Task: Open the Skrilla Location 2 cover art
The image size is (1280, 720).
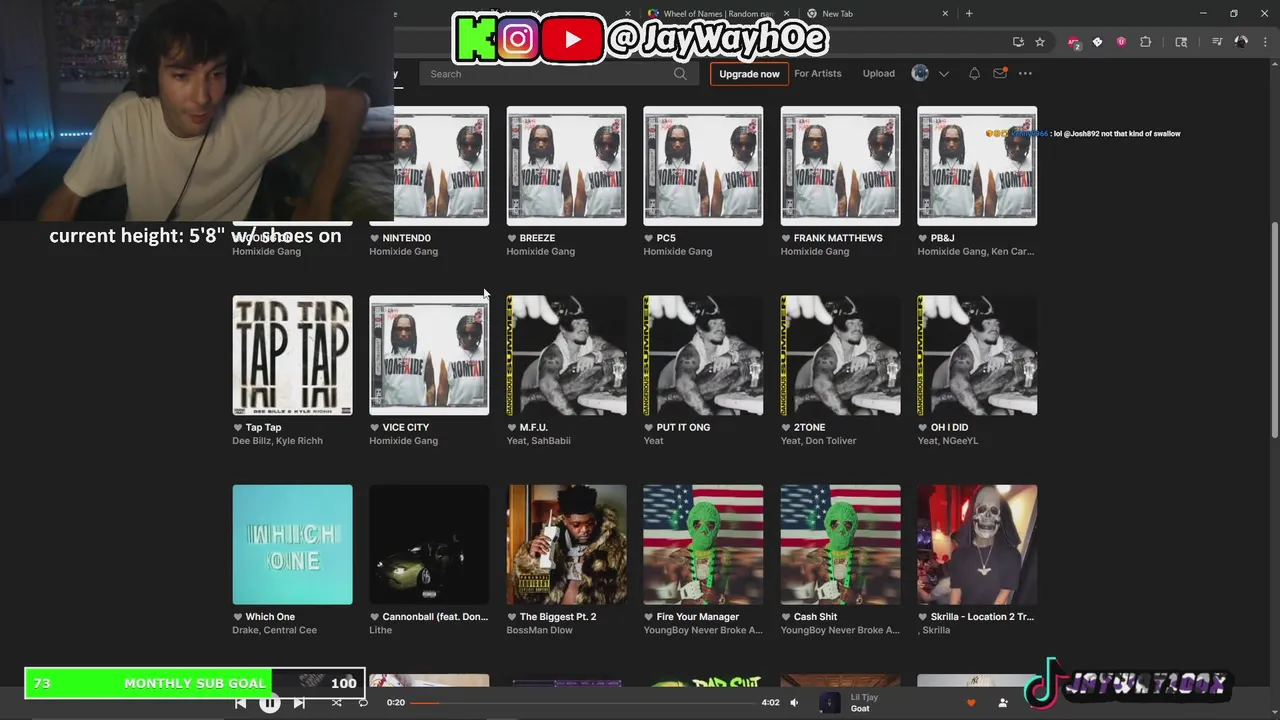Action: pos(977,545)
